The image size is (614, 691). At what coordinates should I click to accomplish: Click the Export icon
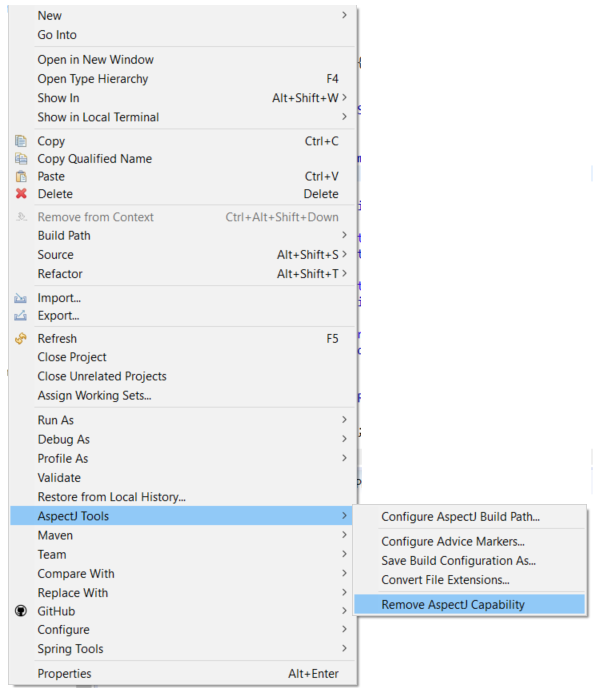20,316
